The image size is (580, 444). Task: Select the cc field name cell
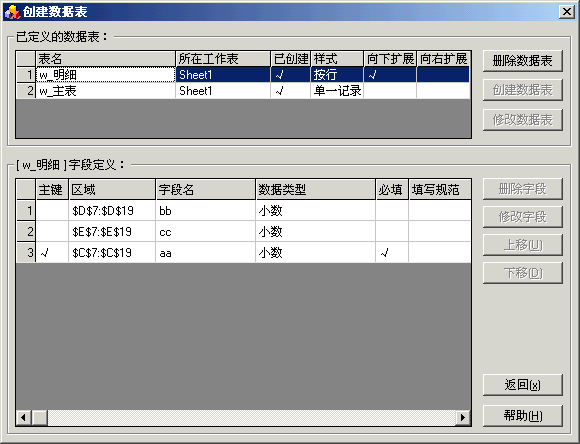point(205,232)
